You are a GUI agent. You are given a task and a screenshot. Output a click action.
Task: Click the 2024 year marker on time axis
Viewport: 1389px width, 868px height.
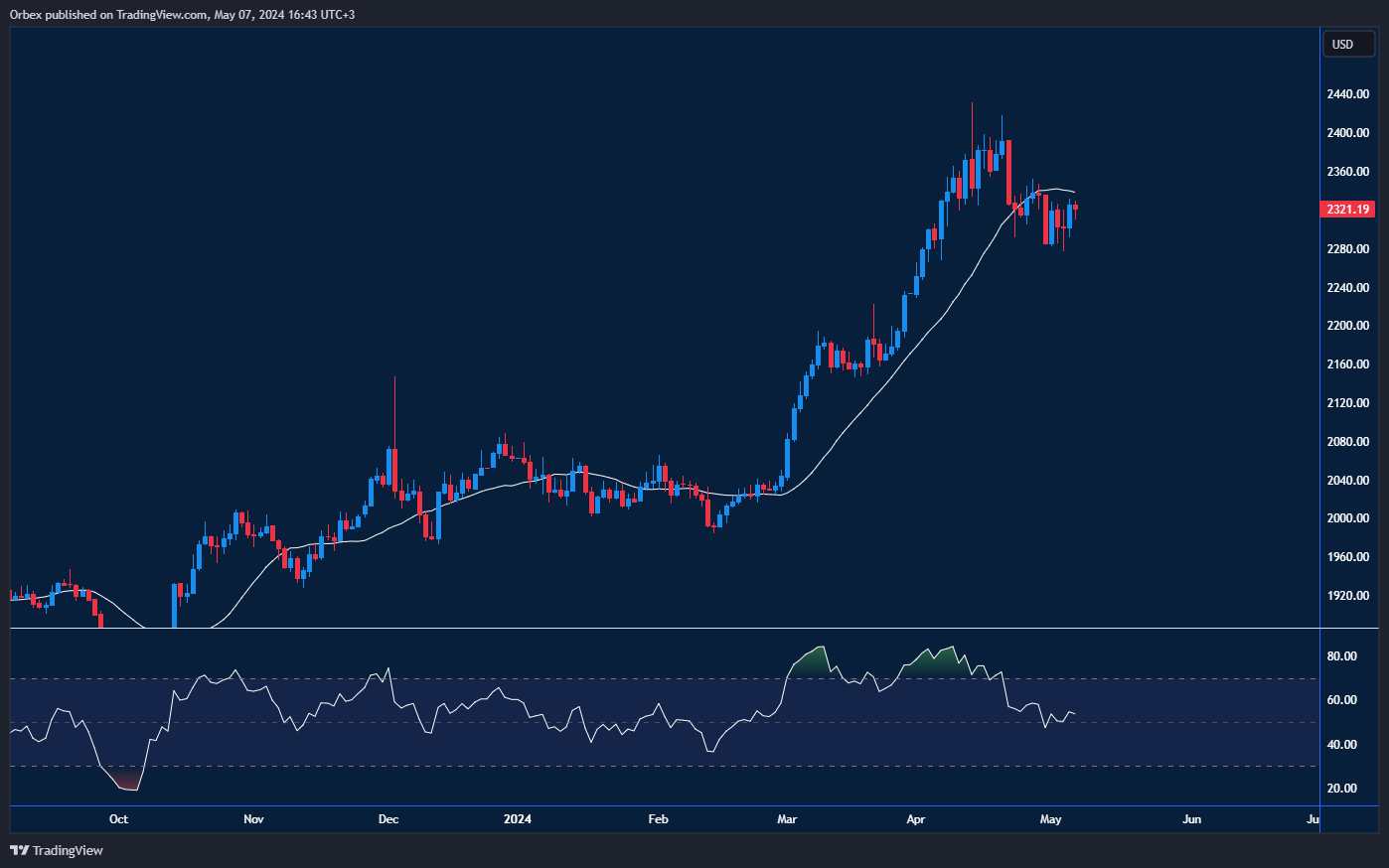(x=518, y=819)
